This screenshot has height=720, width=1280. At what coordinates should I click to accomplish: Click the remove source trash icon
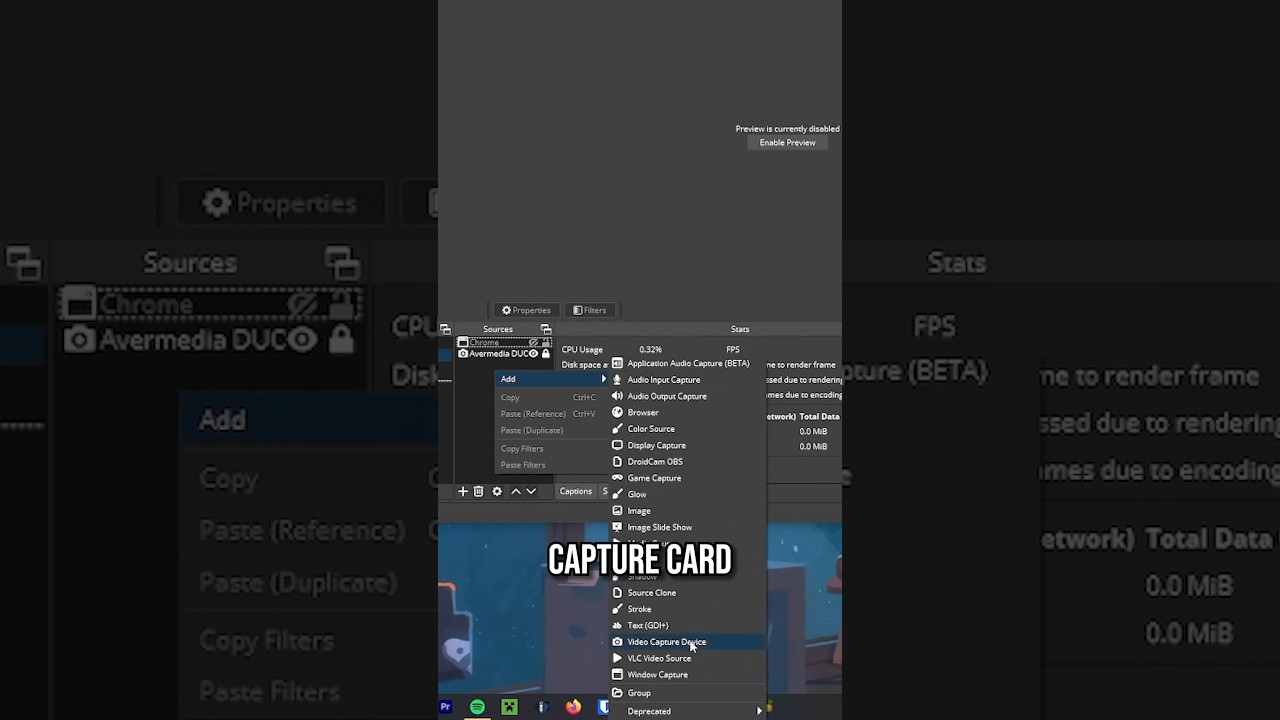pyautogui.click(x=479, y=491)
